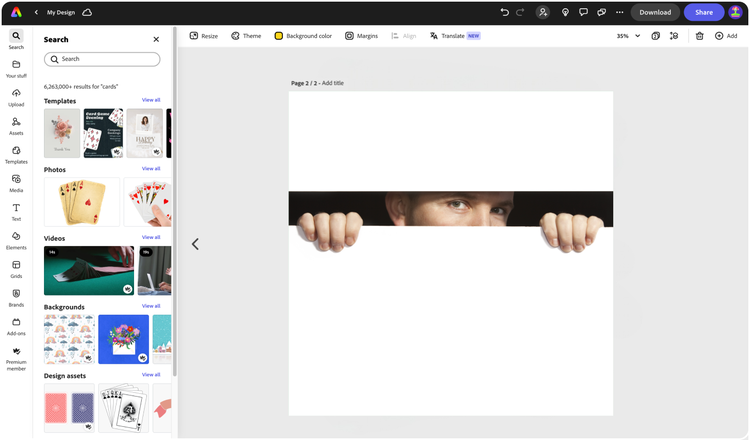This screenshot has width=750, height=440.
Task: Select the HAPPY portrait template
Action: coord(145,133)
